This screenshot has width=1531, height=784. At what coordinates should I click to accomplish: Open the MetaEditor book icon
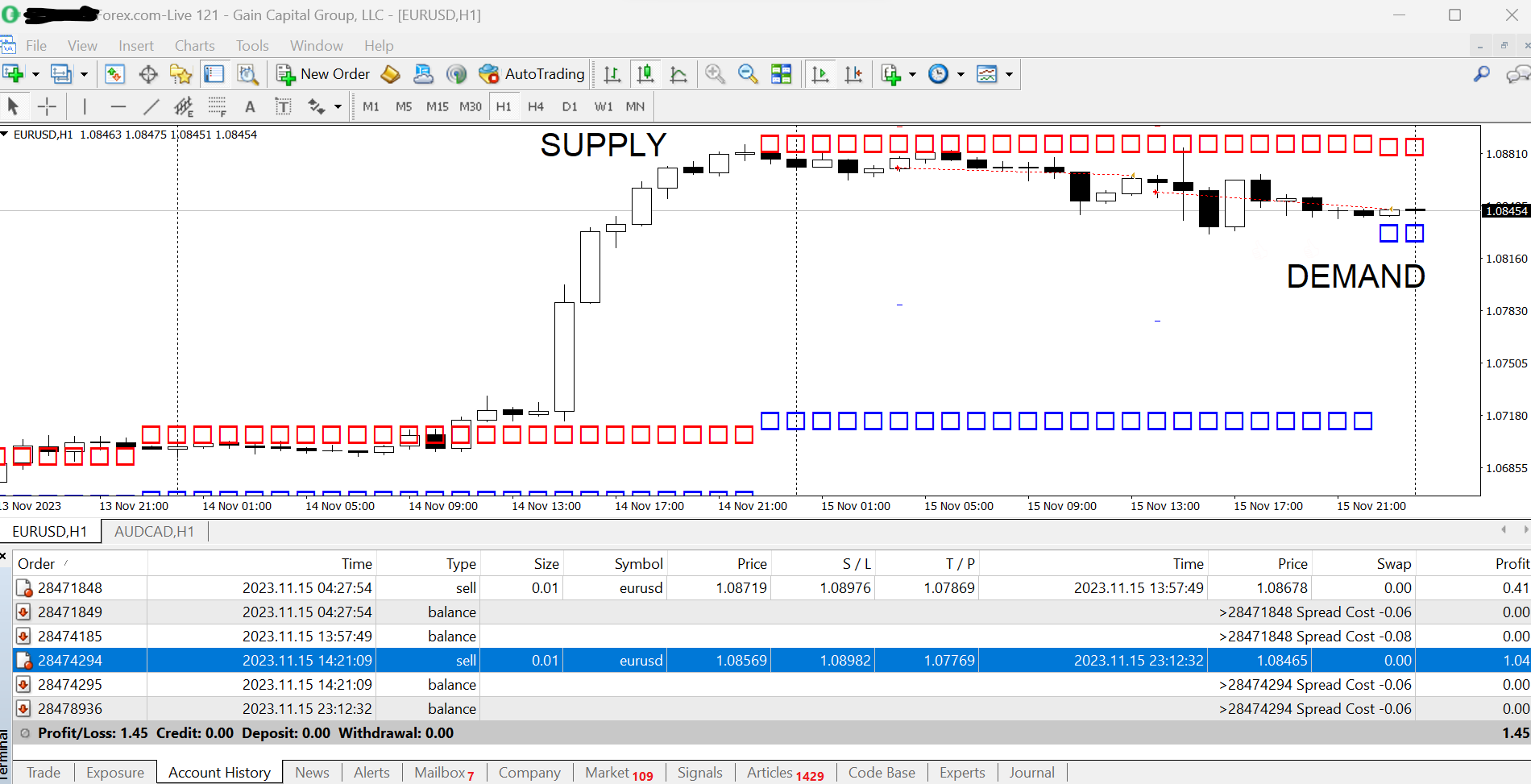(x=390, y=74)
